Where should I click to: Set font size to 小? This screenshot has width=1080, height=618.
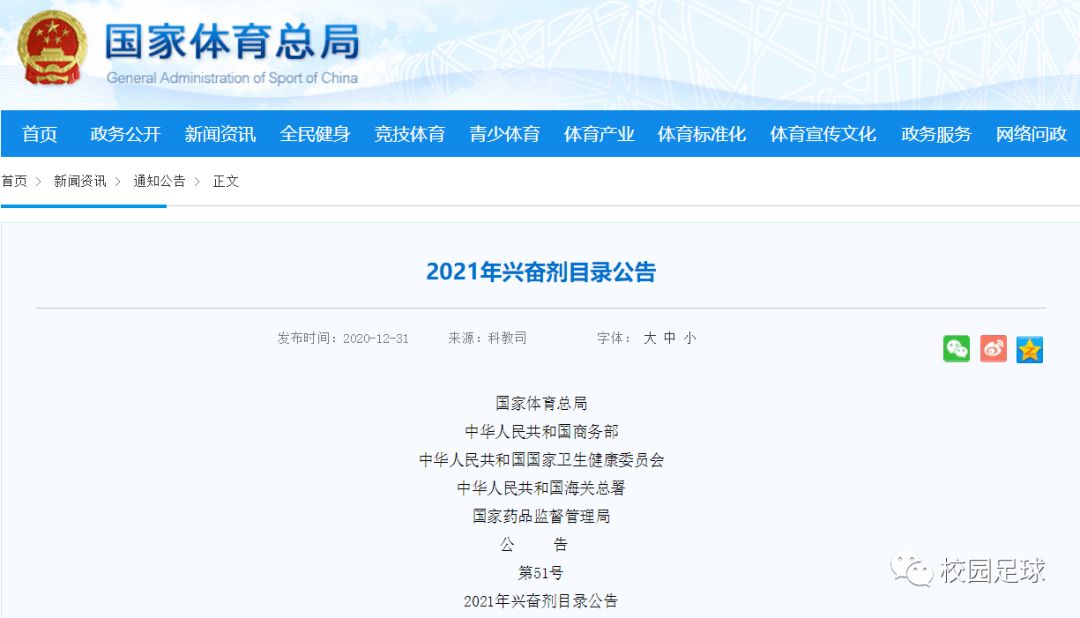coord(690,338)
